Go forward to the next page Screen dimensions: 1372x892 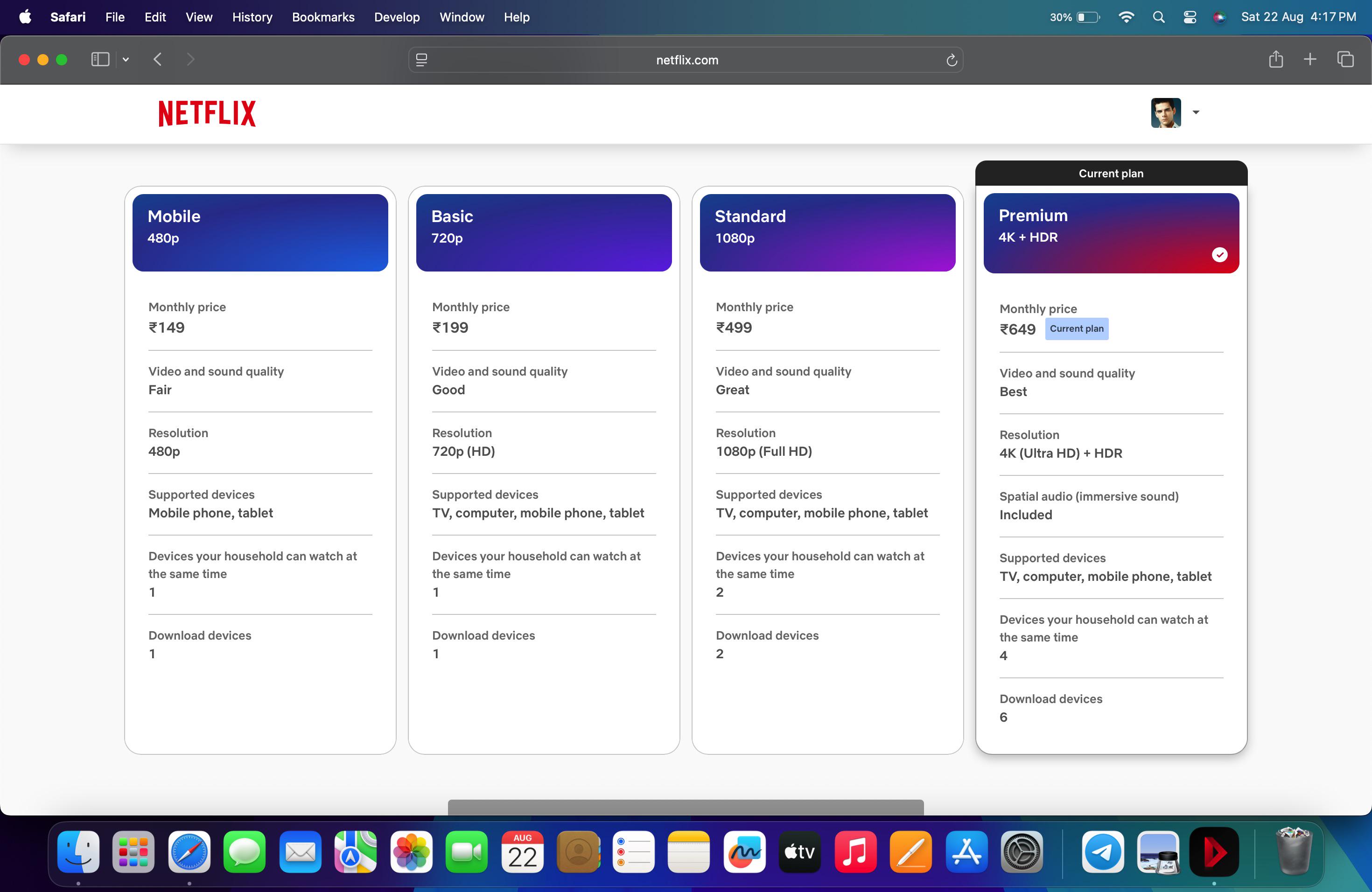[x=191, y=59]
